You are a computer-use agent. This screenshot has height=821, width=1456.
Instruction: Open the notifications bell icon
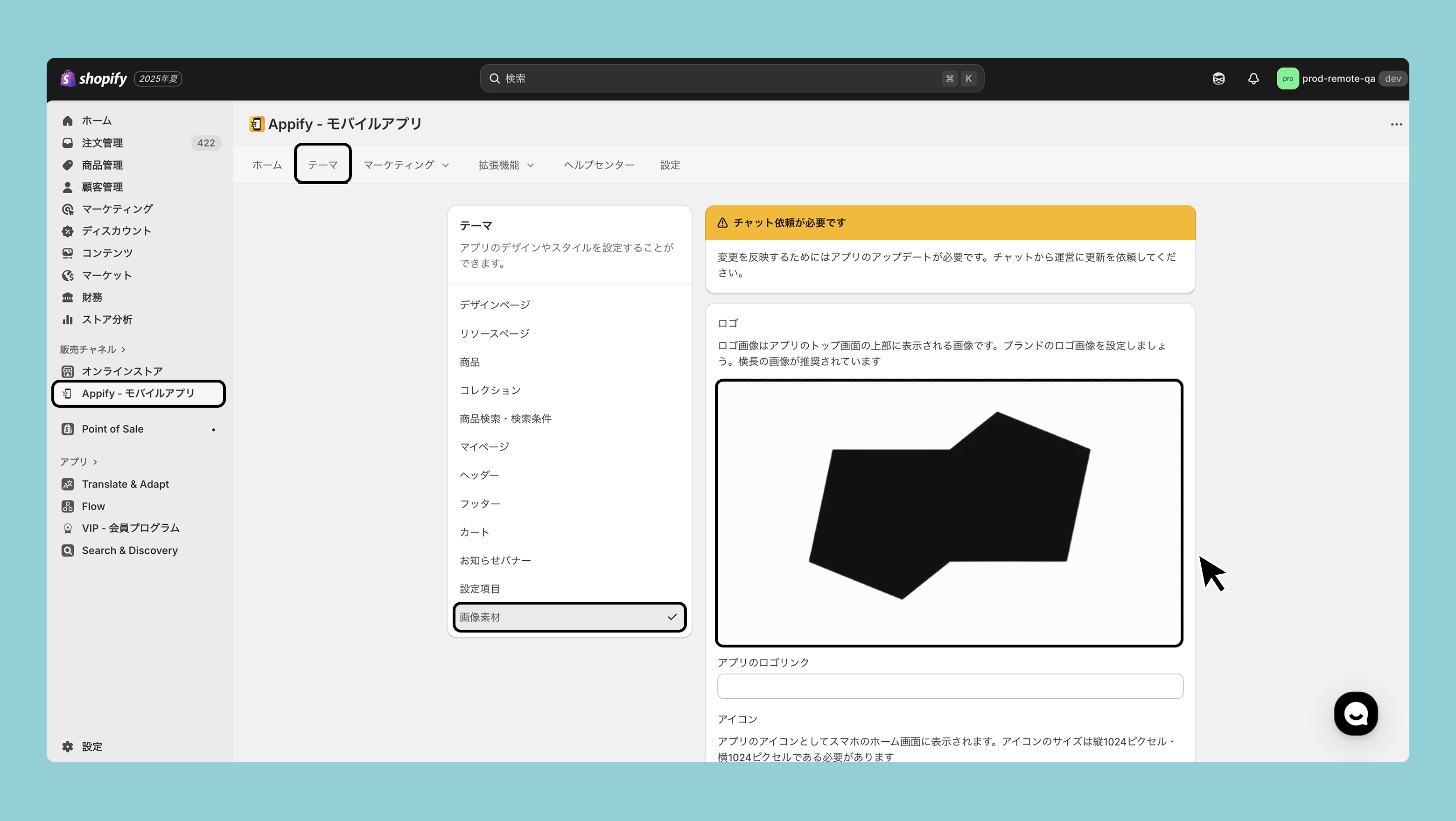[x=1253, y=78]
